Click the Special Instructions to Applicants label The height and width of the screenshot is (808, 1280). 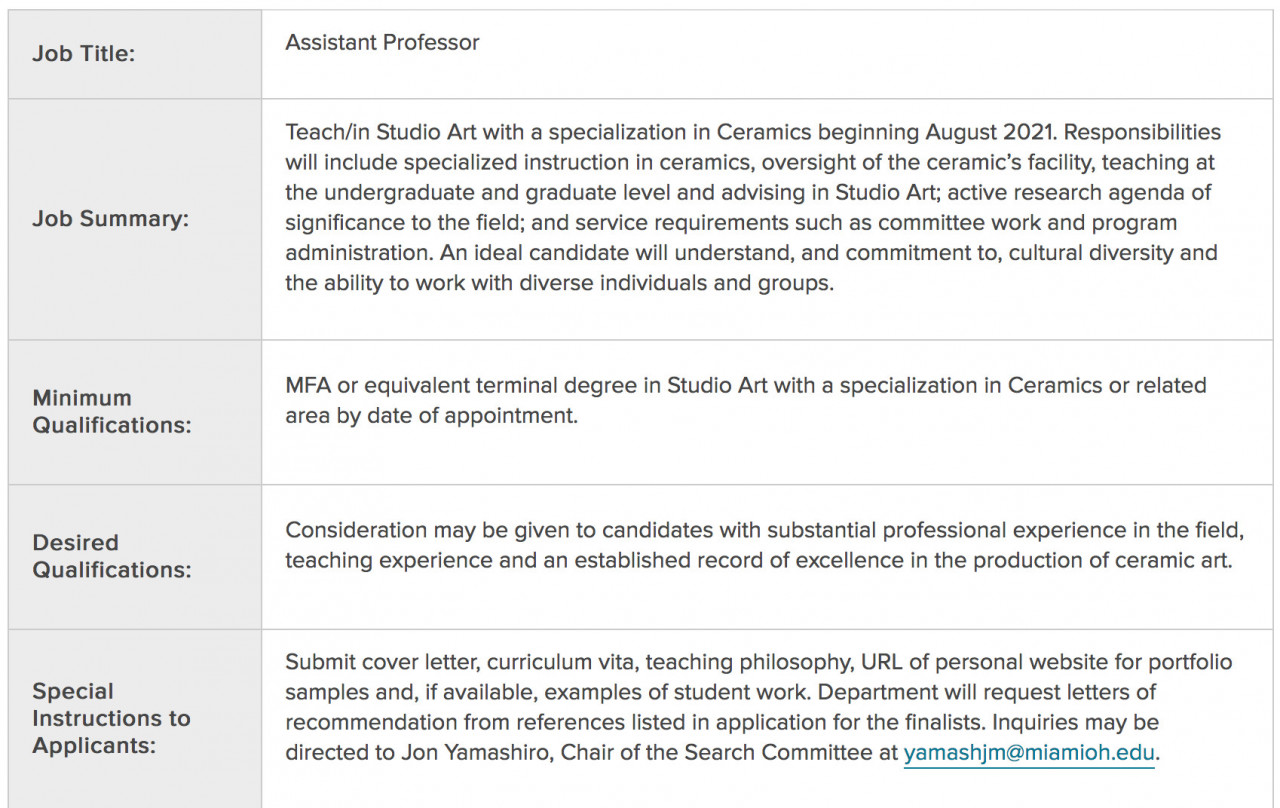[x=111, y=718]
